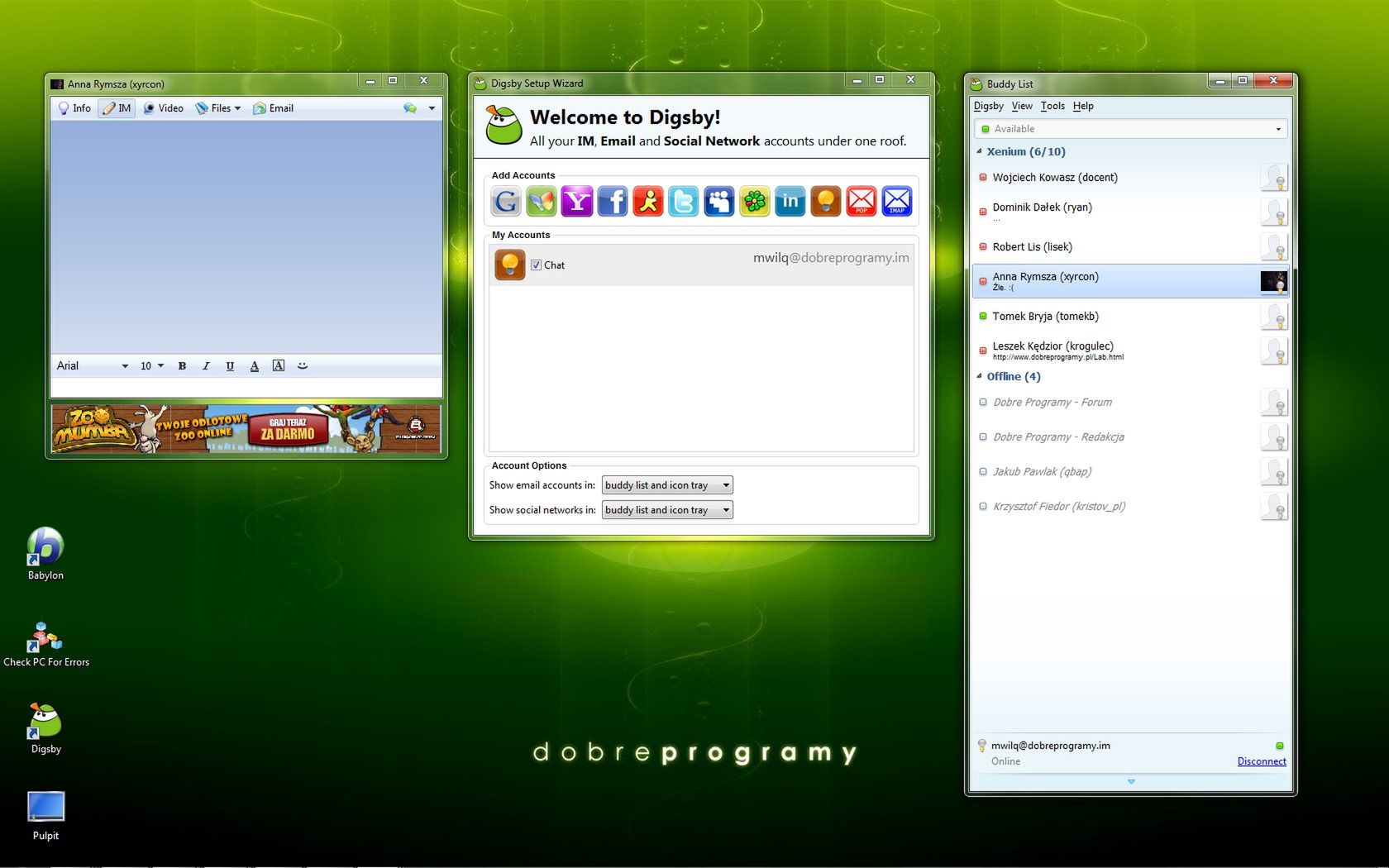Add a POP email account
Screen dimensions: 1389x868
click(x=862, y=201)
